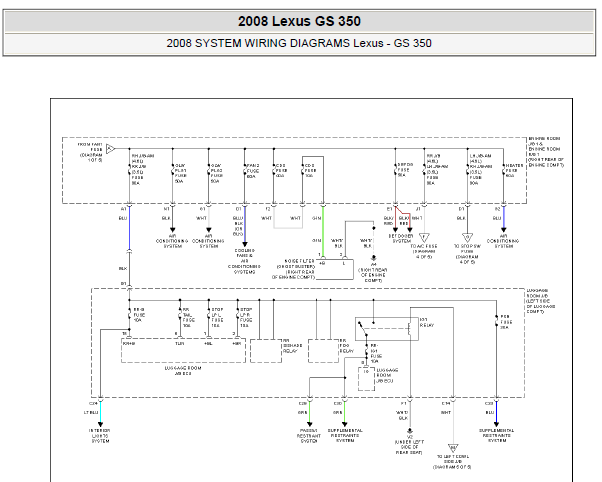
Task: Click the STOP LP L FUSE label
Action: tap(218, 317)
